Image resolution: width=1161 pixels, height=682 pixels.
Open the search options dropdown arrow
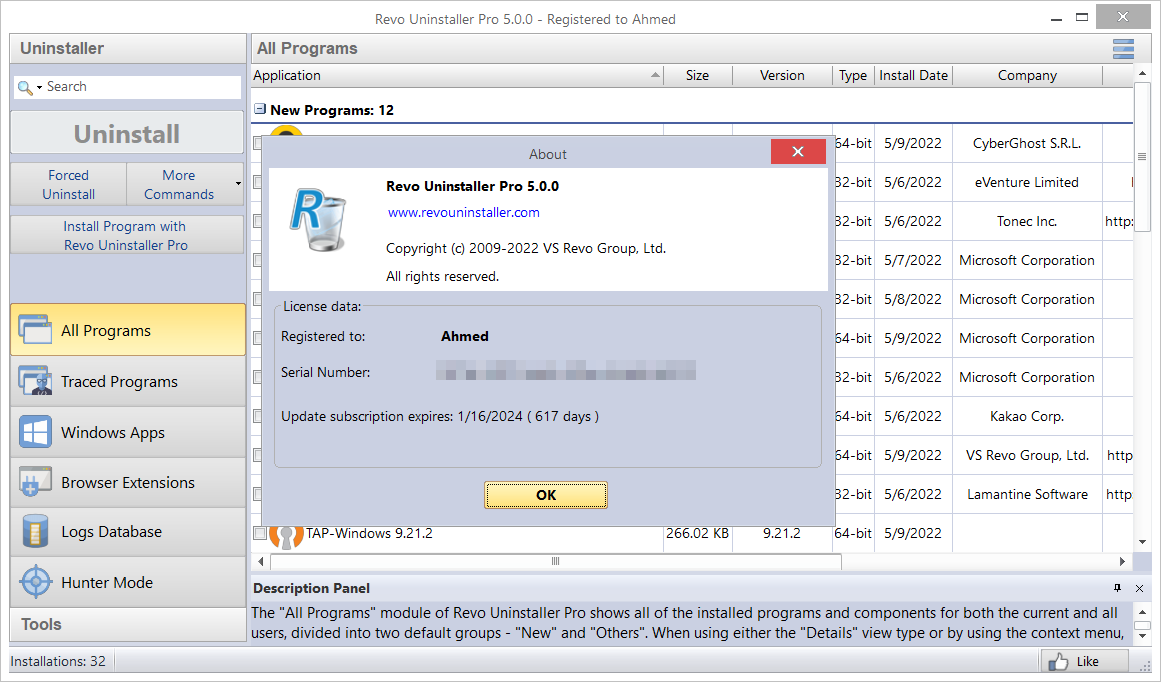(39, 87)
